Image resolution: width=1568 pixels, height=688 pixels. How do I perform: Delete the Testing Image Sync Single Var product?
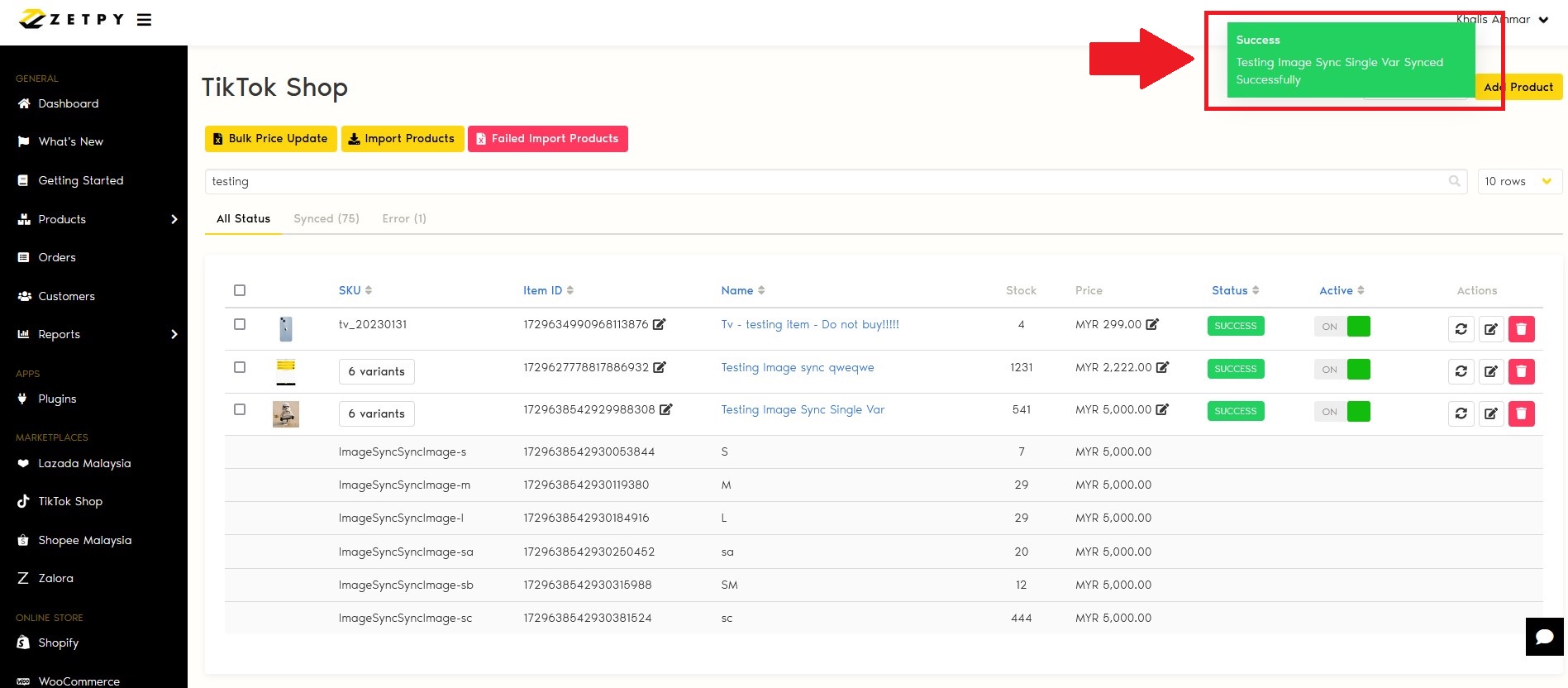click(x=1521, y=413)
